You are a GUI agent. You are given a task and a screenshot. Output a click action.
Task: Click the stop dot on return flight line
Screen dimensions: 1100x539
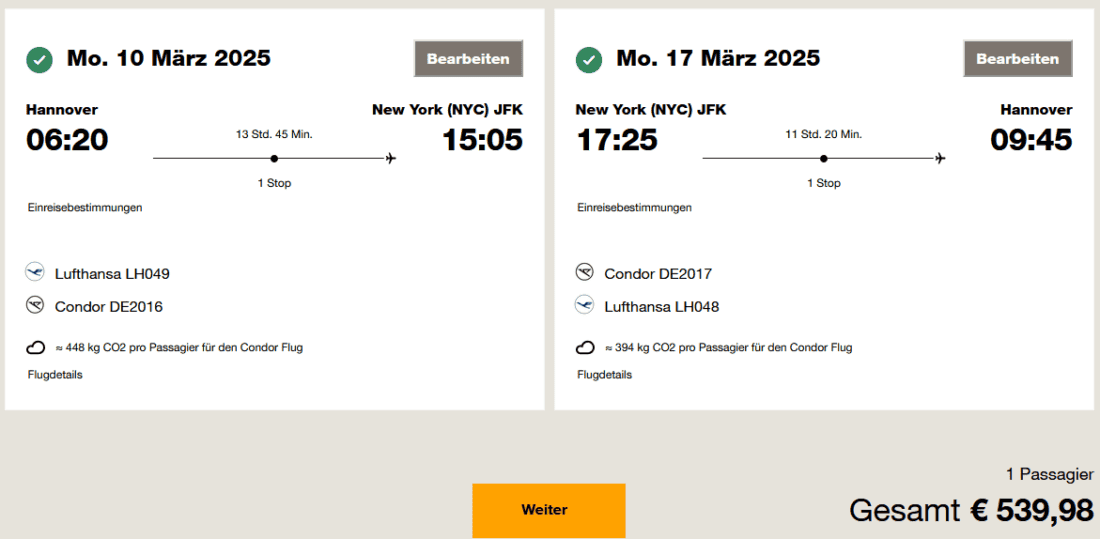[823, 158]
